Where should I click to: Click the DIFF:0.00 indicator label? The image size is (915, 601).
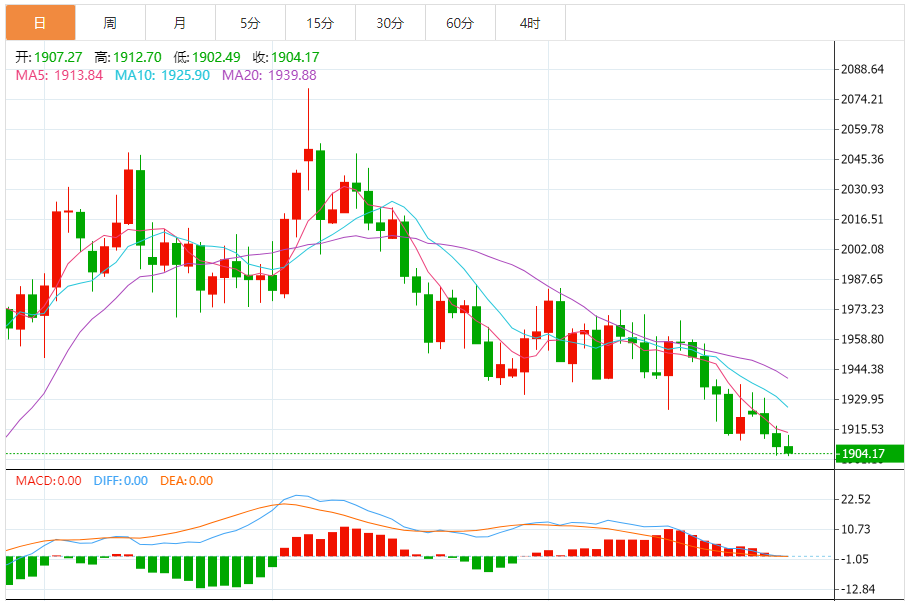tap(121, 481)
